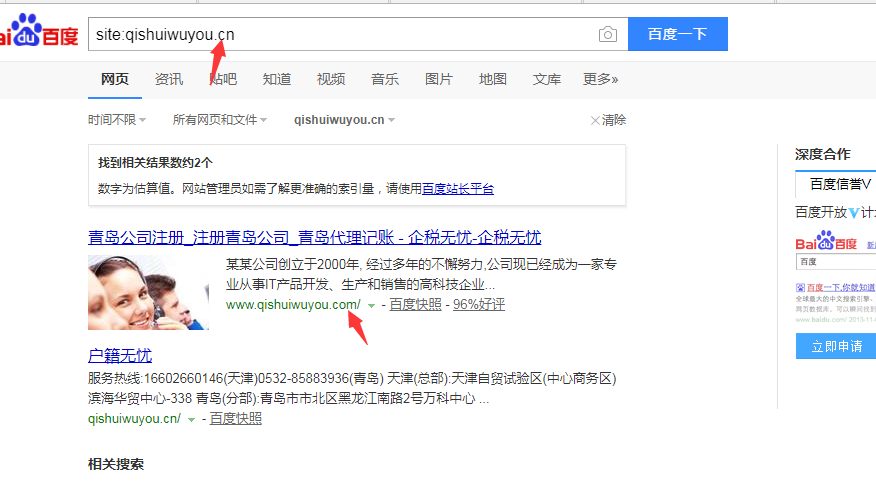Expand the qishuiwuyou.cn site filter
This screenshot has height=483, width=876.
[x=345, y=120]
